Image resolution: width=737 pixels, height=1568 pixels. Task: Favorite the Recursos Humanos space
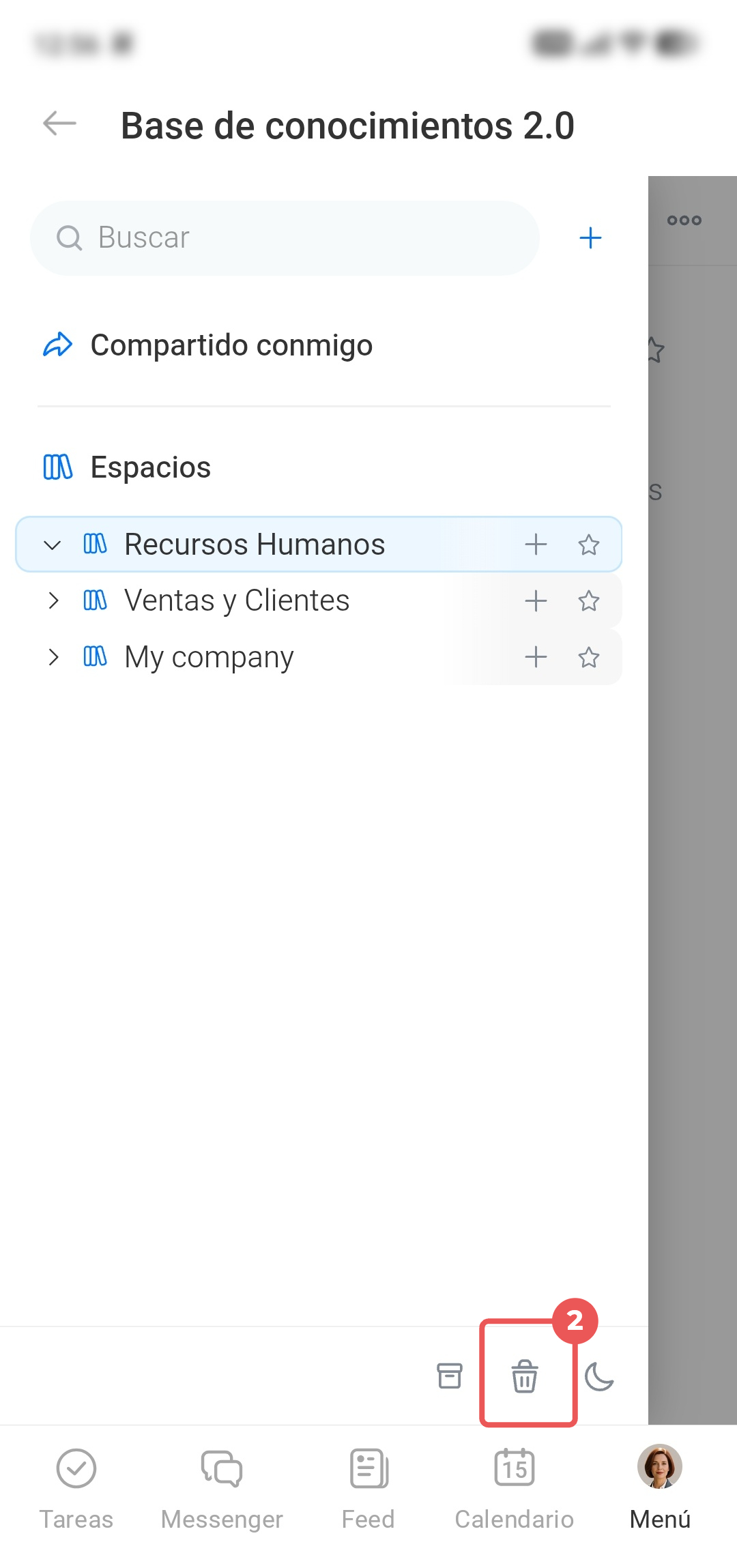[x=588, y=544]
